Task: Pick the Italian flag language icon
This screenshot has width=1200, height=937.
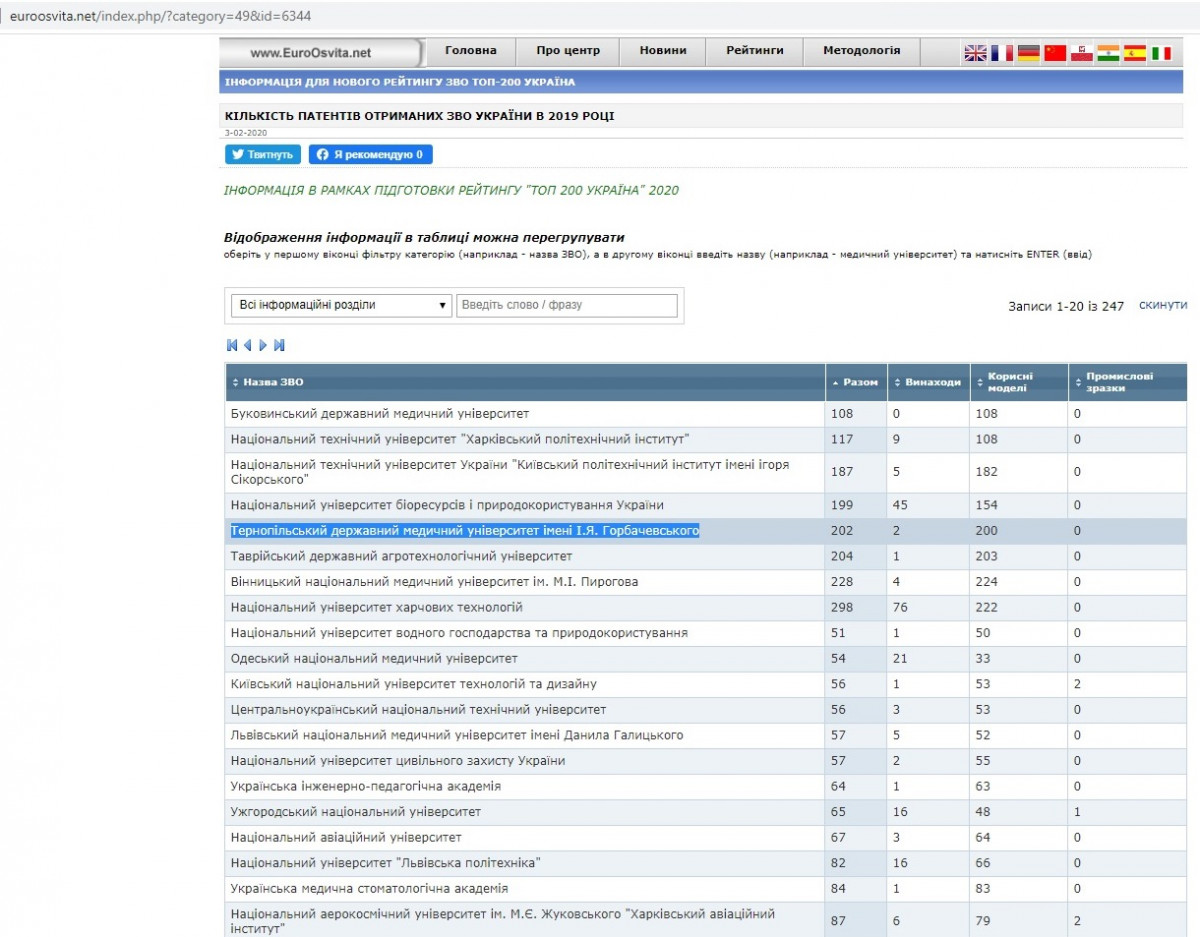Action: click(x=1161, y=53)
